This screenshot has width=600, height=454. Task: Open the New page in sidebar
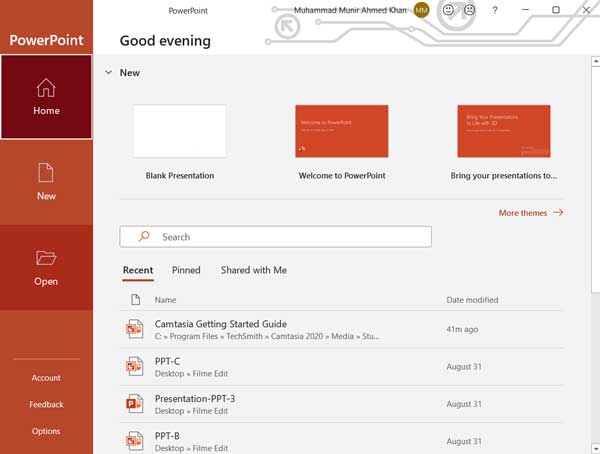46,182
